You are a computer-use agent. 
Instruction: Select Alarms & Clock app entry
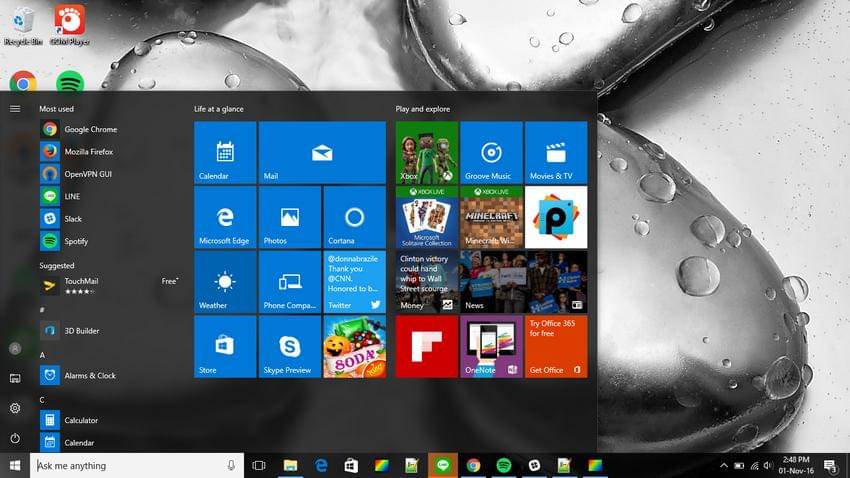pyautogui.click(x=90, y=376)
